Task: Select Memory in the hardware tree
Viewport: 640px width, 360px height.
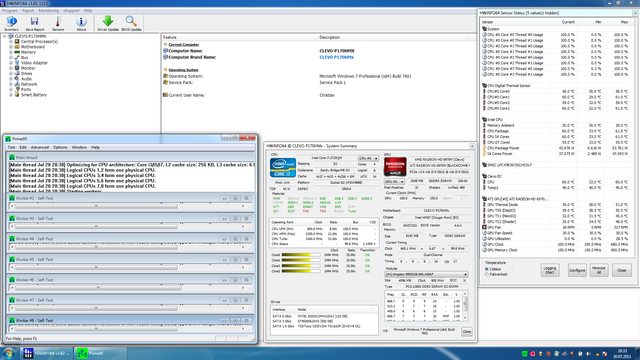Action: [x=28, y=52]
